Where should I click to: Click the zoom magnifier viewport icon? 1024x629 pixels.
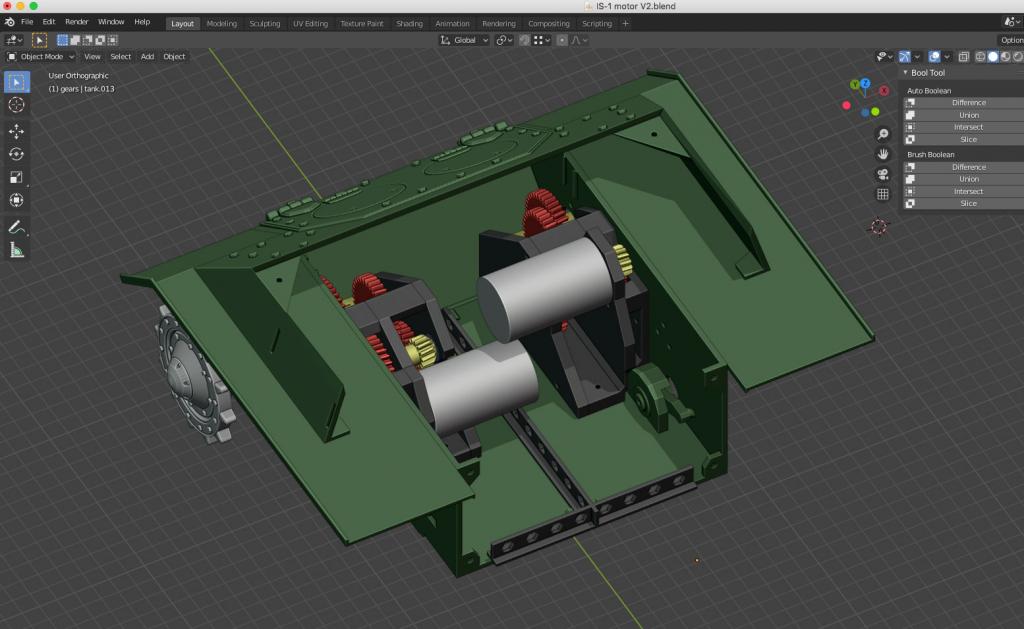[x=882, y=134]
